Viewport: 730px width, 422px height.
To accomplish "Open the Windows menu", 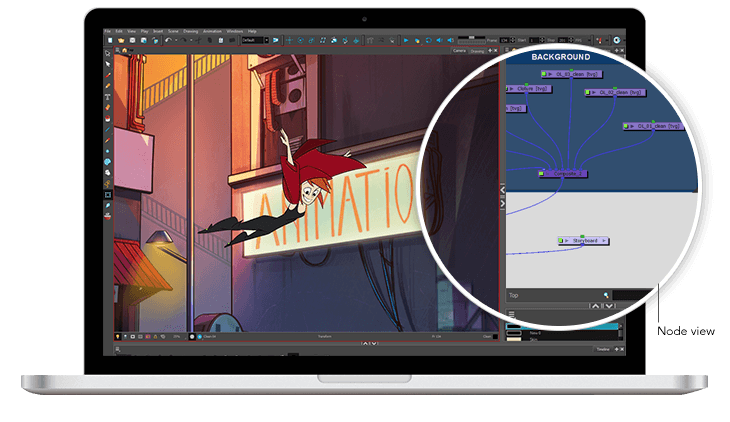I will 235,31.
